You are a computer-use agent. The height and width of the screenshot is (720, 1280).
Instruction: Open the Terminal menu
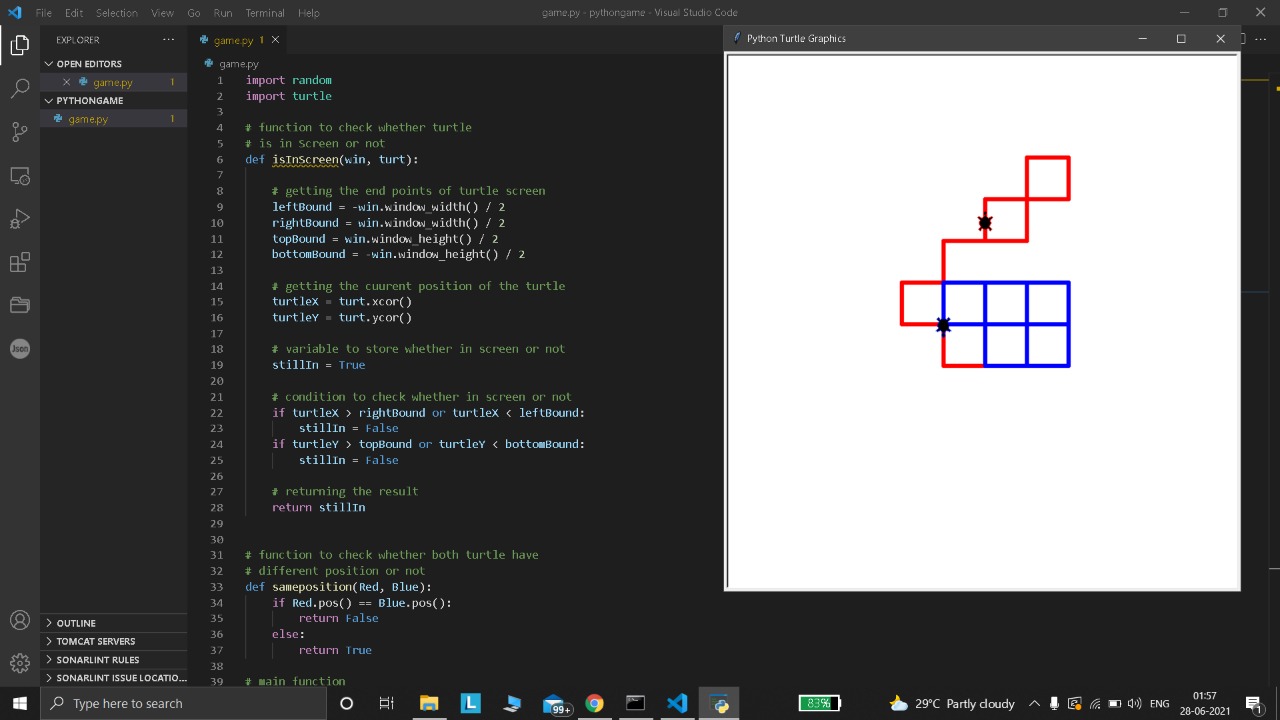(x=265, y=13)
